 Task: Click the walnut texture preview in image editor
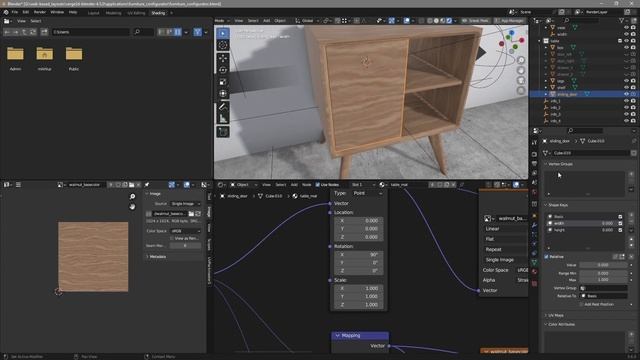point(93,257)
